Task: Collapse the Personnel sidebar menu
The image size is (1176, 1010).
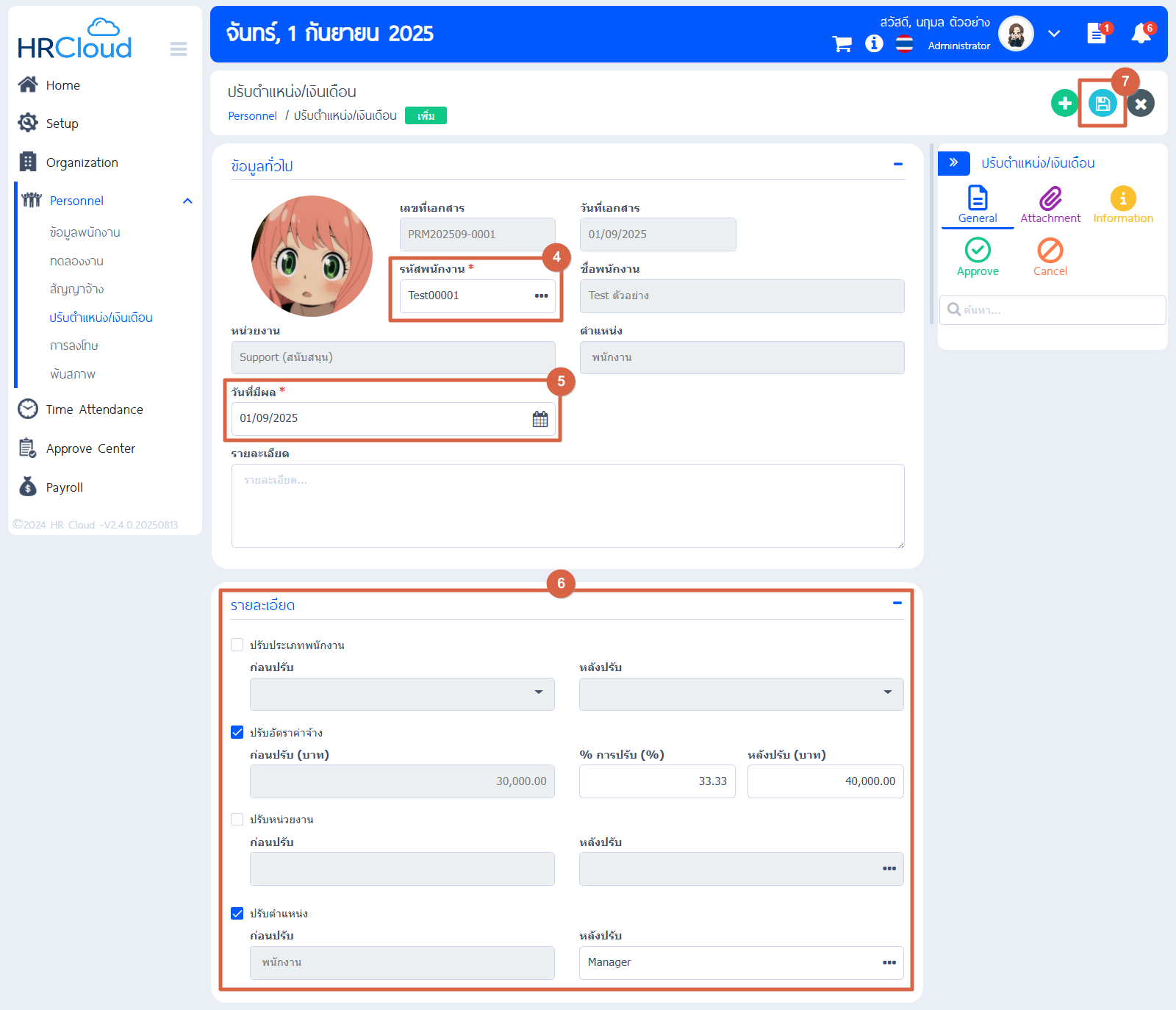Action: 187,201
